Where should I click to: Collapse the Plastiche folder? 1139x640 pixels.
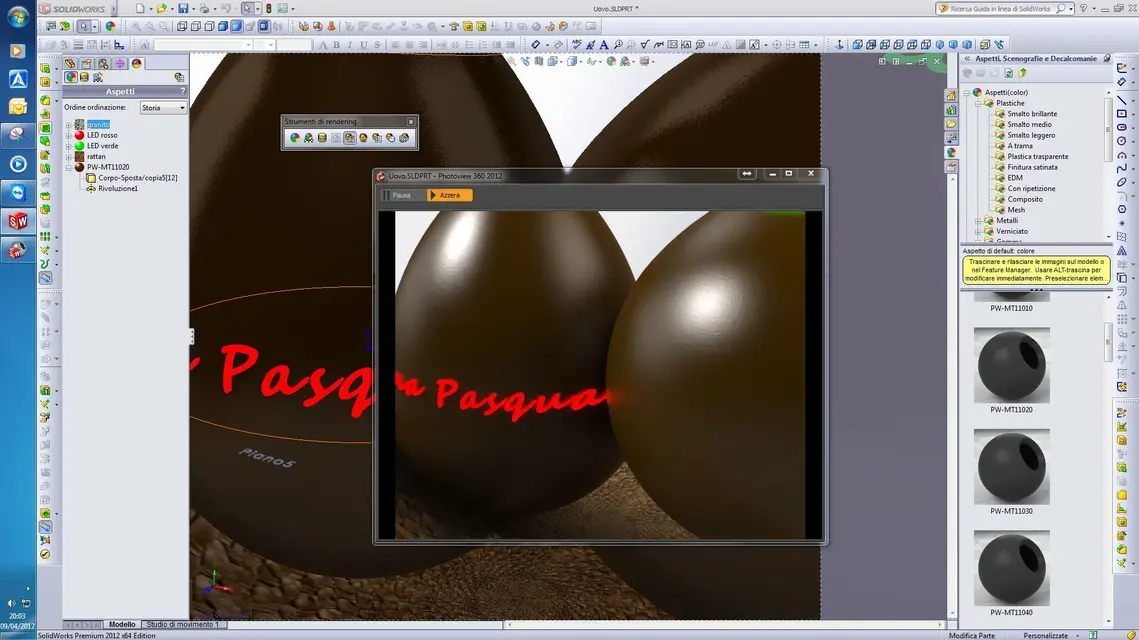pos(978,103)
